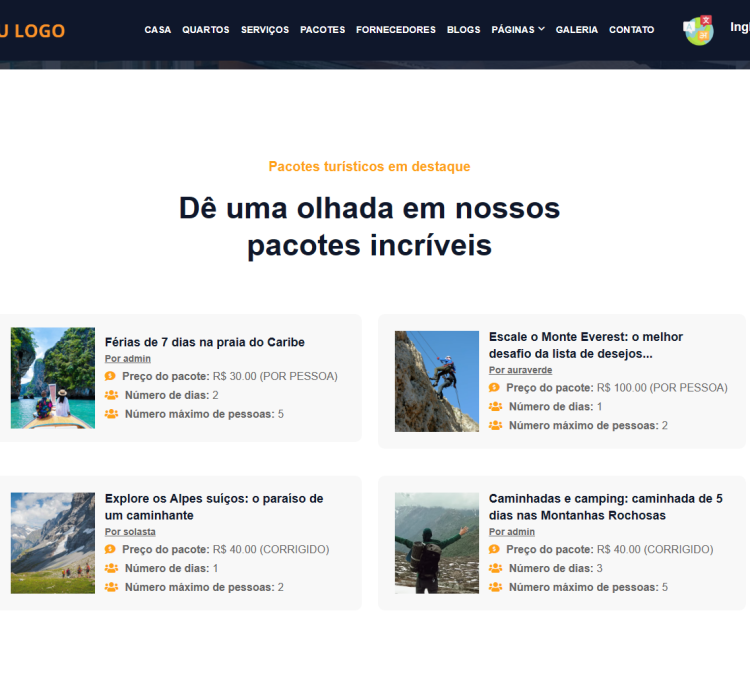Click max people icon on Alpes suíços package

tap(111, 587)
